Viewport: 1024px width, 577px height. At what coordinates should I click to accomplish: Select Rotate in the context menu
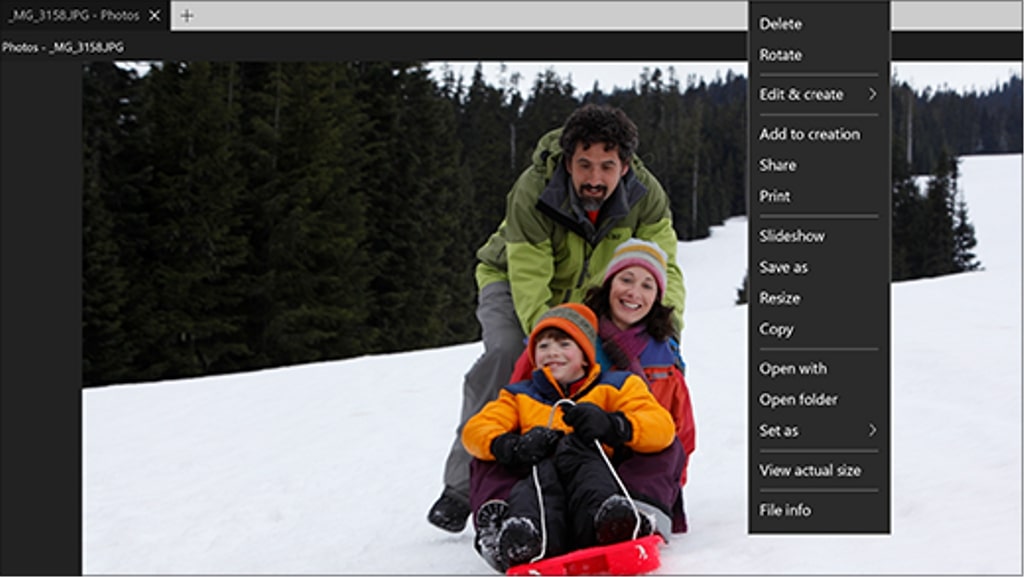point(780,55)
